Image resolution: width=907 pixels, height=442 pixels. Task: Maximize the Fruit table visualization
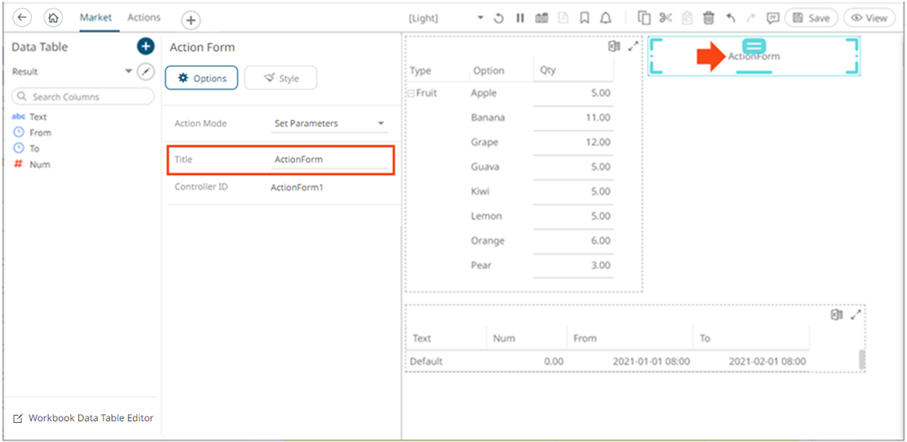pyautogui.click(x=632, y=47)
